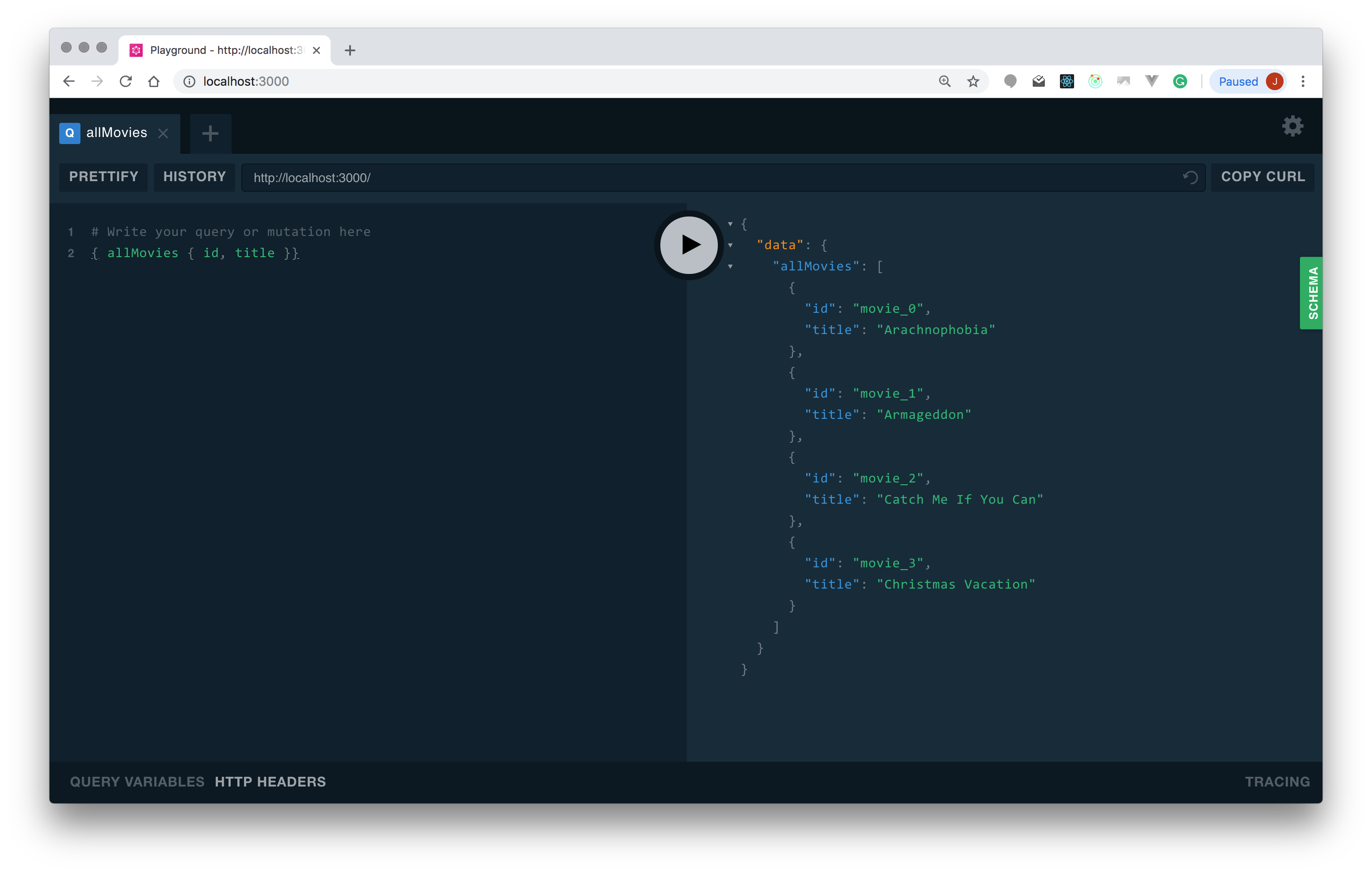Viewport: 1372px width, 874px height.
Task: Open the query HISTORY
Action: (194, 177)
